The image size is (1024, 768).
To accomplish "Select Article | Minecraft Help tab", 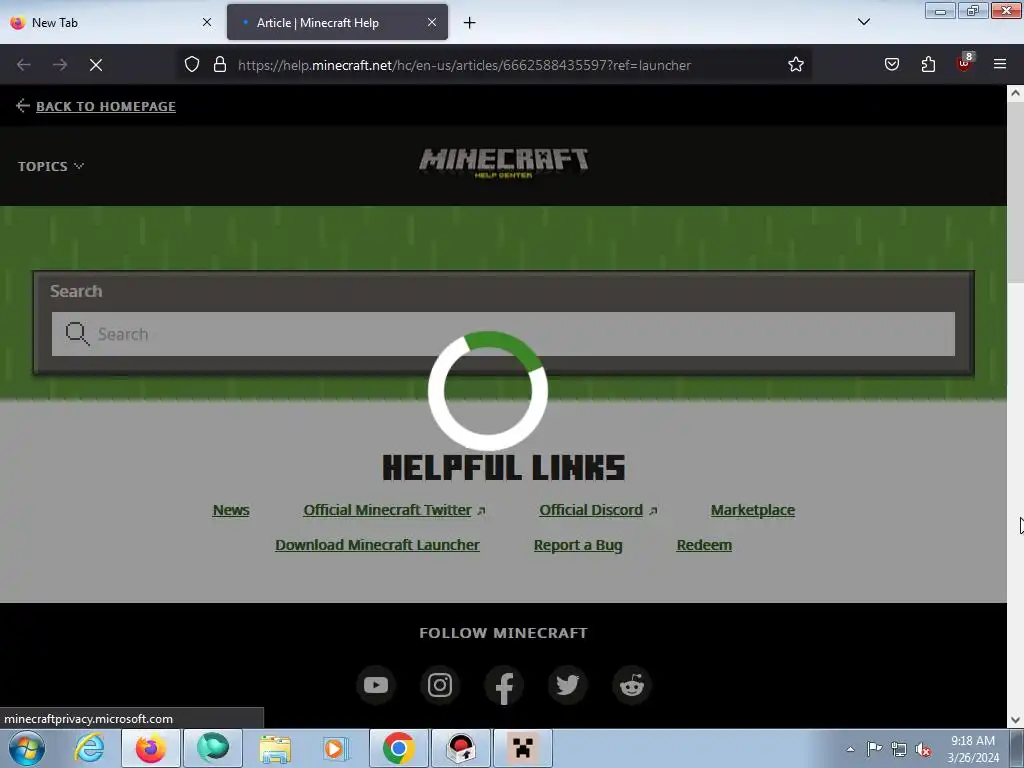I will [x=337, y=23].
